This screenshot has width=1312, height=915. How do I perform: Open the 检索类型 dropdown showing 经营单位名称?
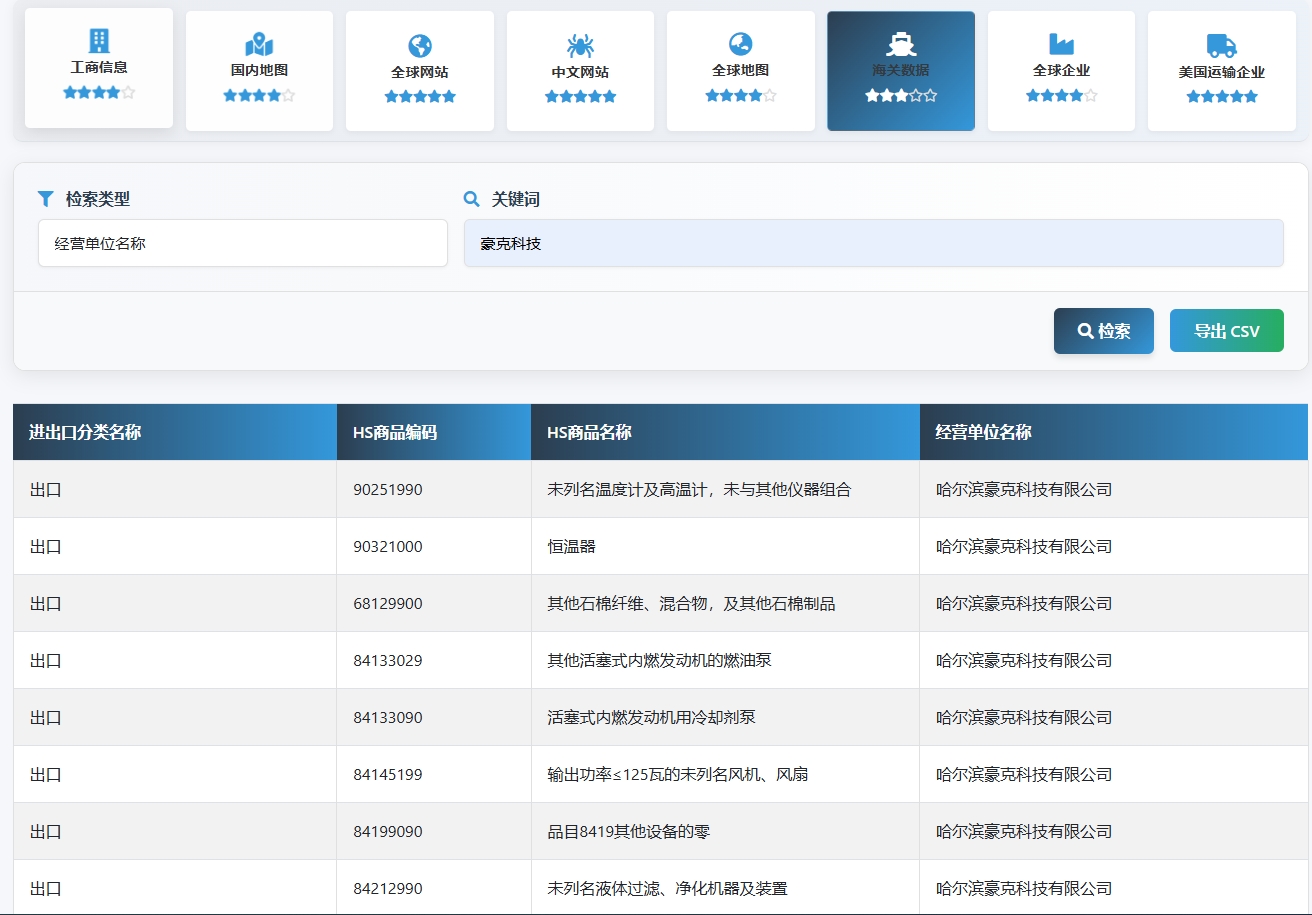[x=243, y=243]
